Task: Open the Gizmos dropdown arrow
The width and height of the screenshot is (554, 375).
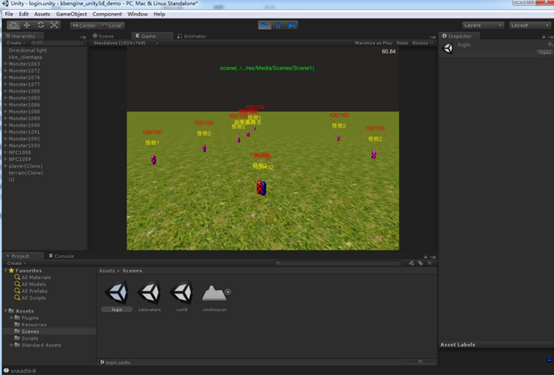Action: coord(432,43)
